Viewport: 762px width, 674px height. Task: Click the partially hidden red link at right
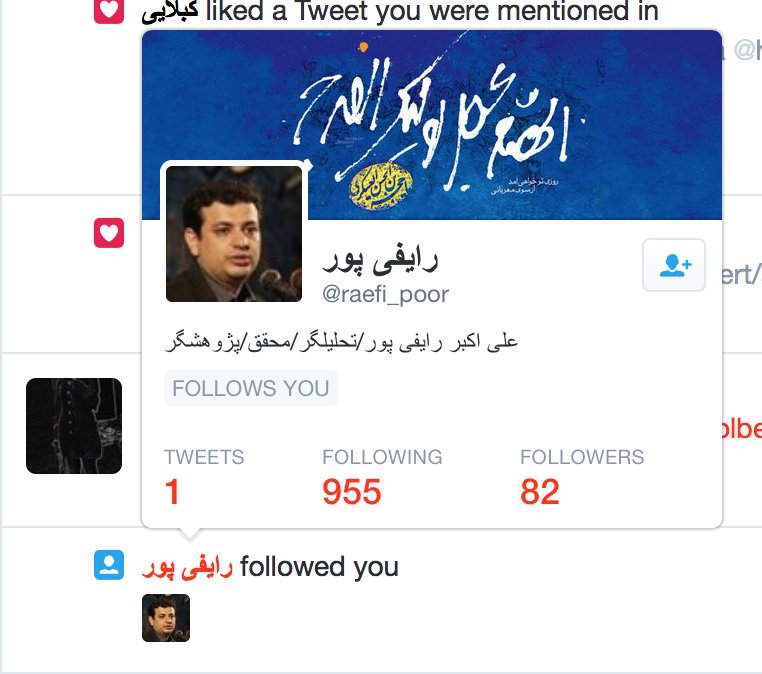pyautogui.click(x=742, y=429)
